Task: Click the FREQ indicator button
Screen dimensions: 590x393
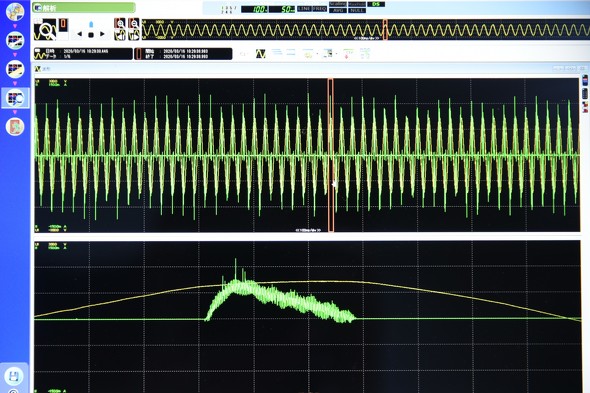Action: click(319, 9)
